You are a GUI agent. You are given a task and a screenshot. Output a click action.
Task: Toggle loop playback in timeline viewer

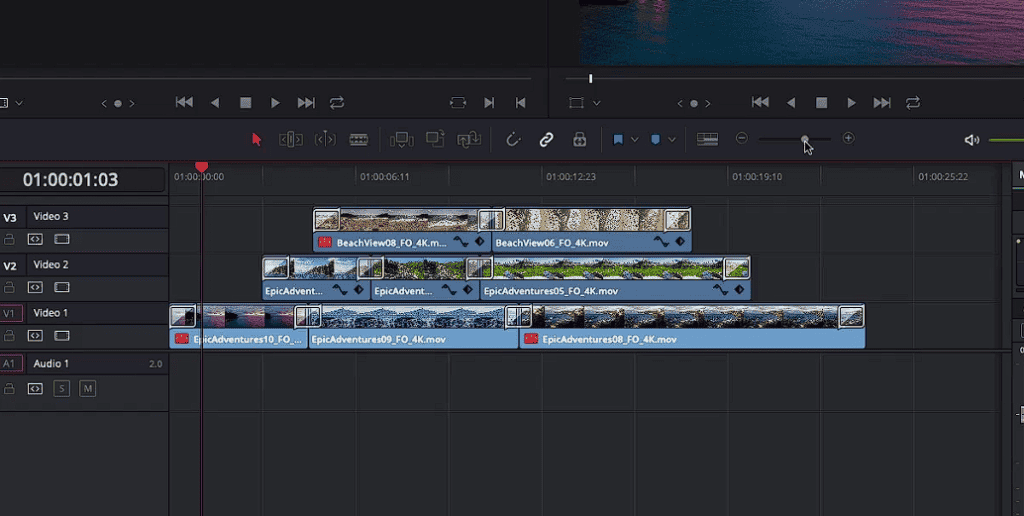(913, 103)
